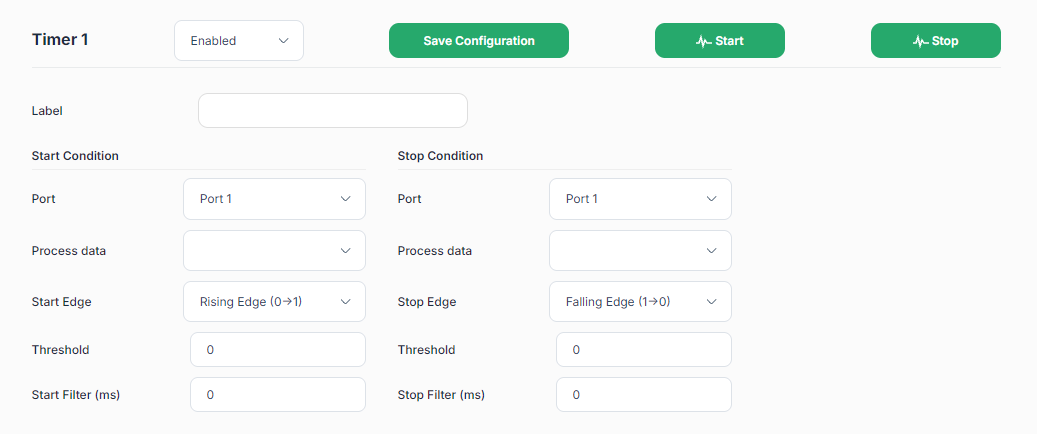Image resolution: width=1037 pixels, height=434 pixels.
Task: Click chevron arrow of Enabled dropdown
Action: coord(284,40)
